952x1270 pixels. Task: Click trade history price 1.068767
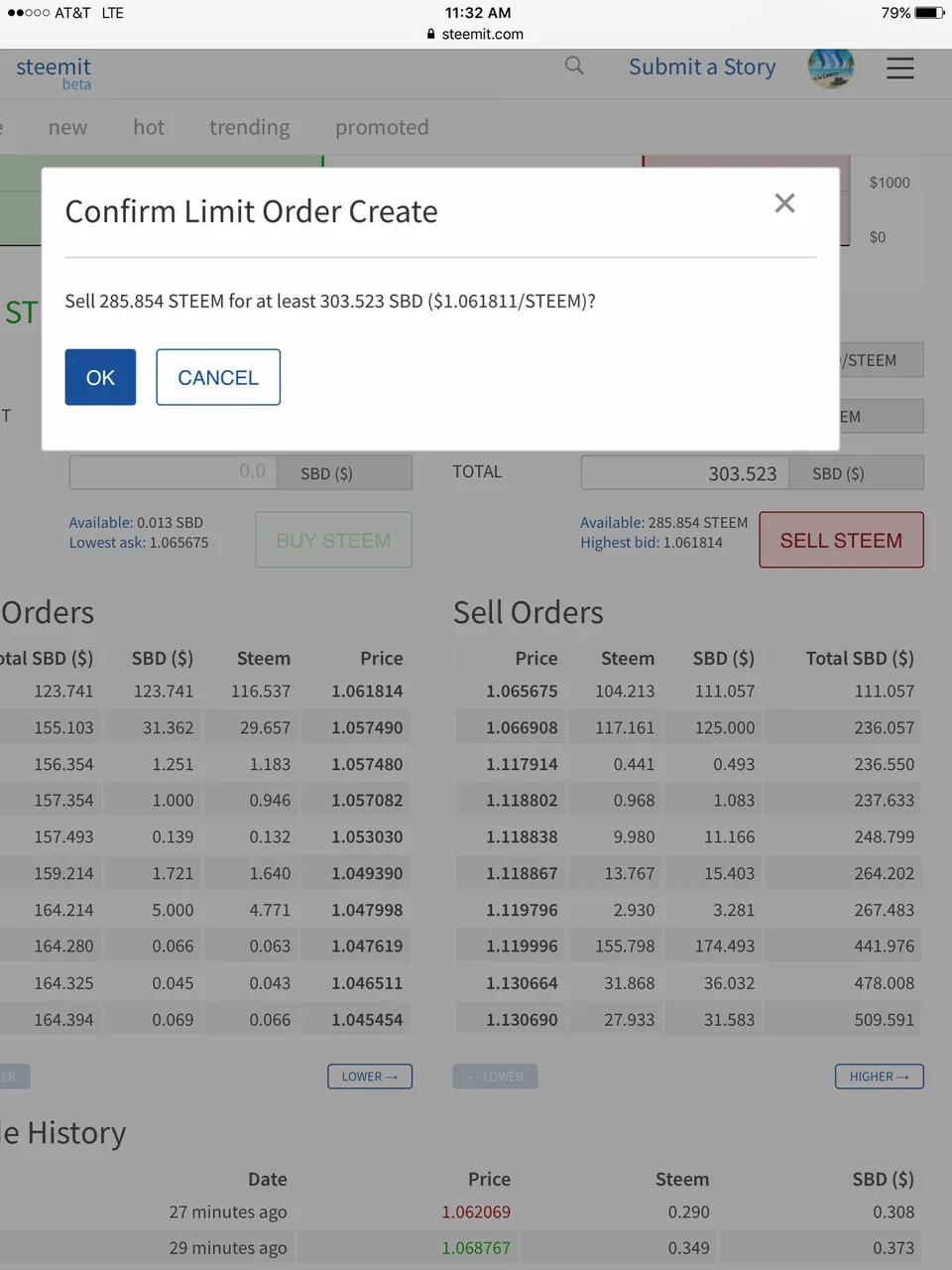coord(476,1247)
